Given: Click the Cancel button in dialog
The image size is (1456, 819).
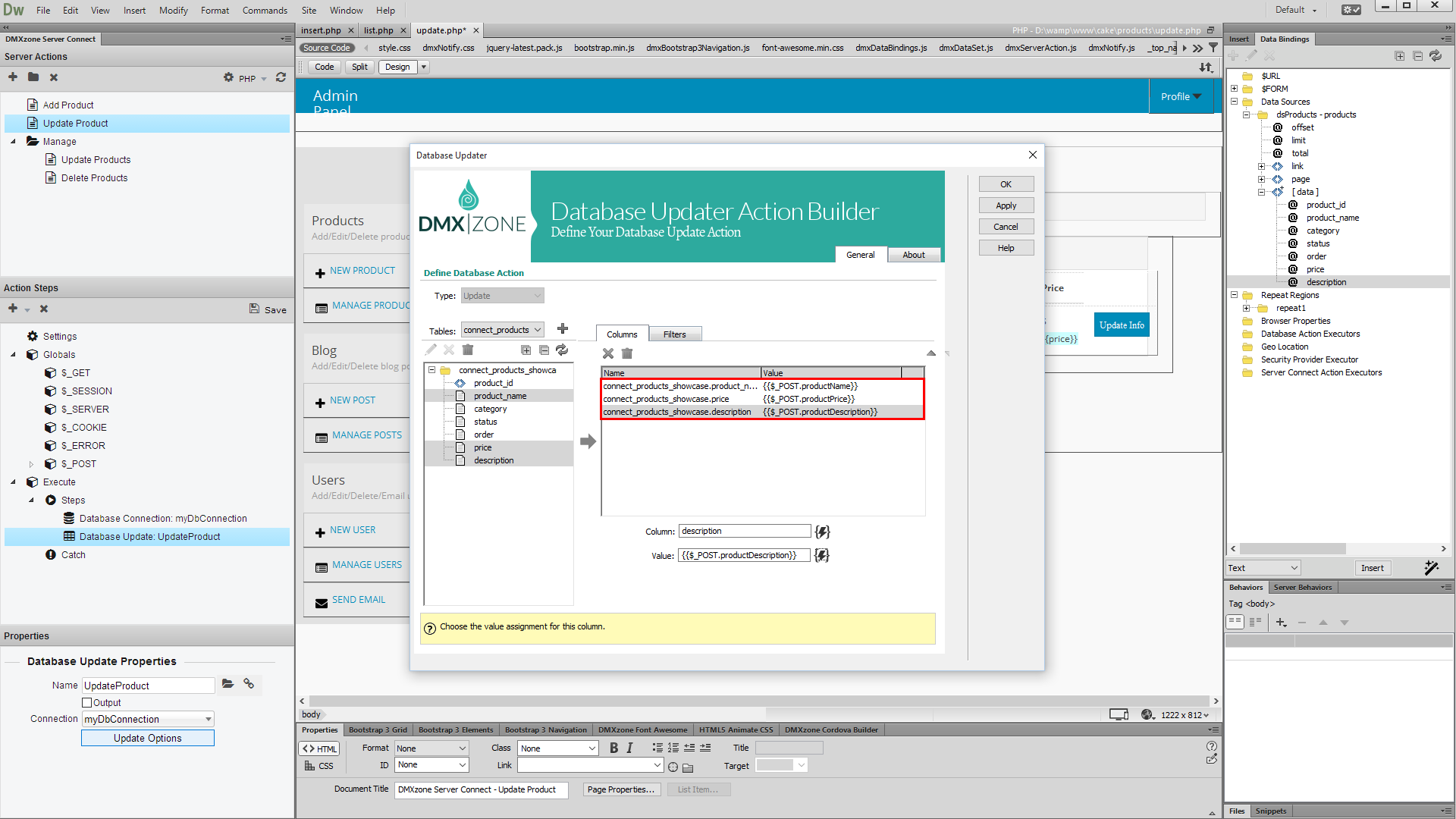Looking at the screenshot, I should [x=1006, y=227].
